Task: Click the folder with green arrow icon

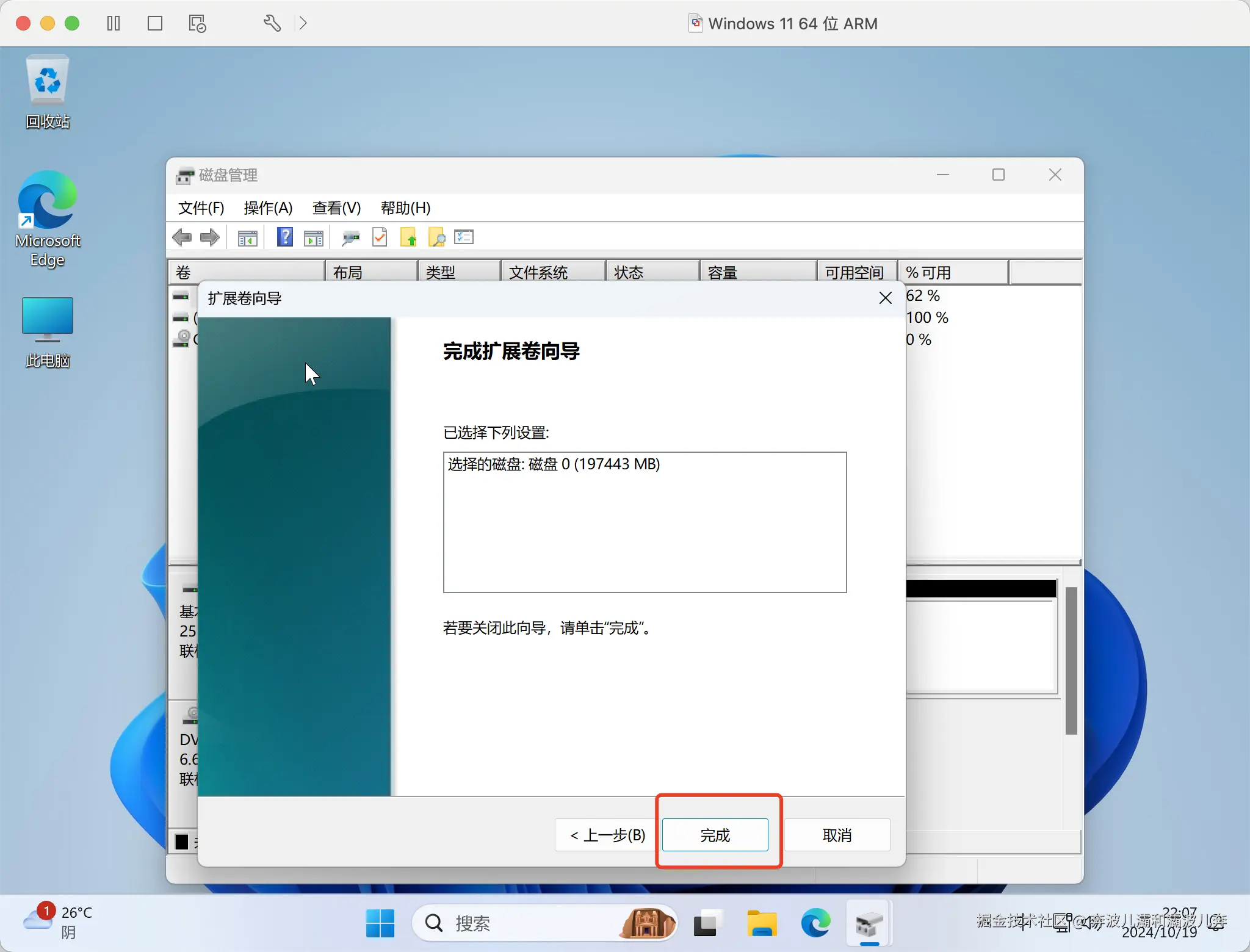Action: click(x=408, y=237)
